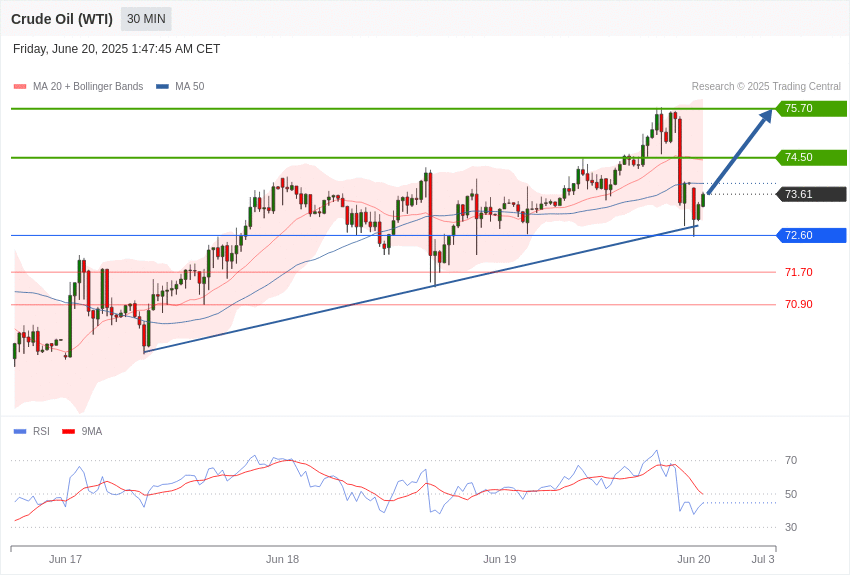This screenshot has height=576, width=850.
Task: Click the black 73.61 current price tag
Action: pos(812,194)
